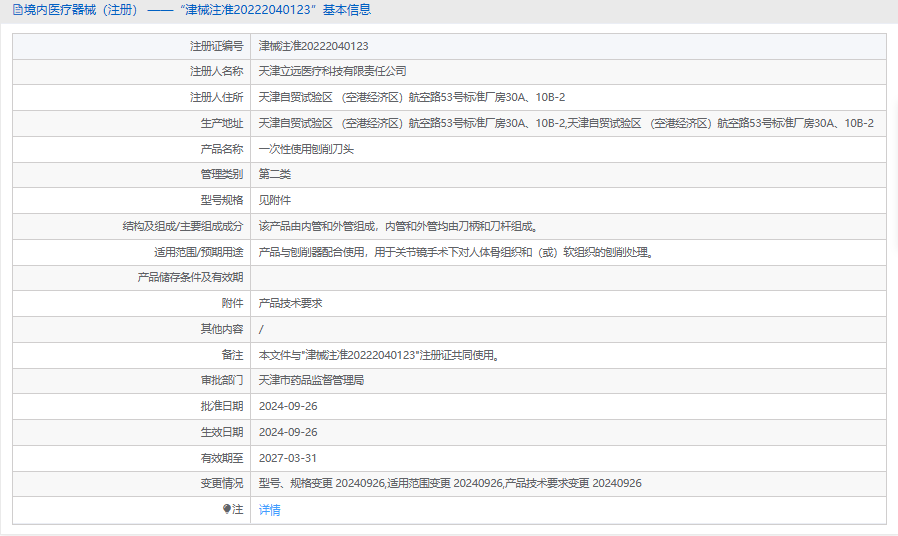This screenshot has width=898, height=536.
Task: Select the 生效日期 value 2024-09-26
Action: [x=288, y=432]
